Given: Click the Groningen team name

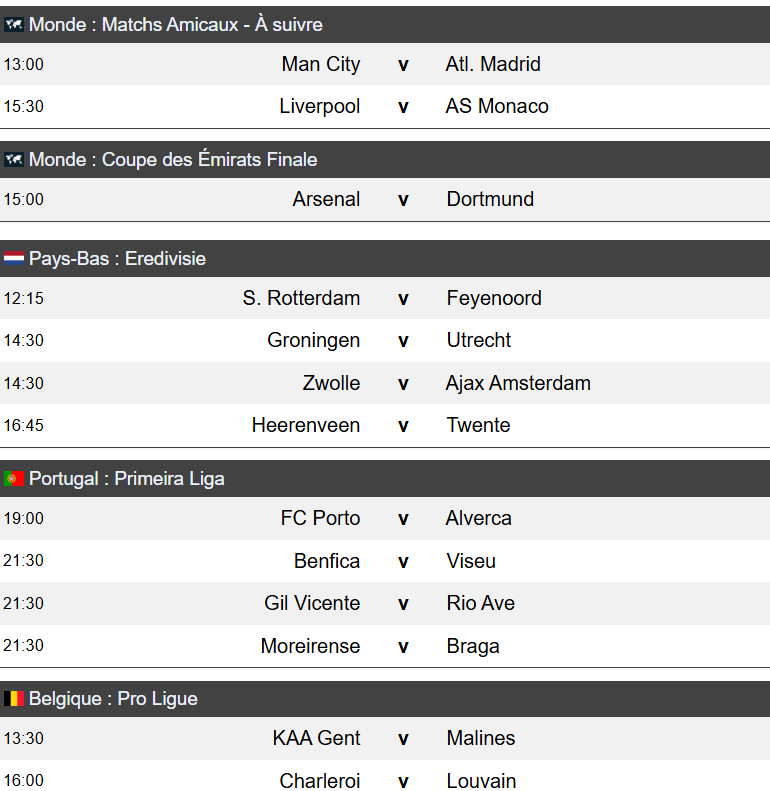Looking at the screenshot, I should tap(313, 341).
